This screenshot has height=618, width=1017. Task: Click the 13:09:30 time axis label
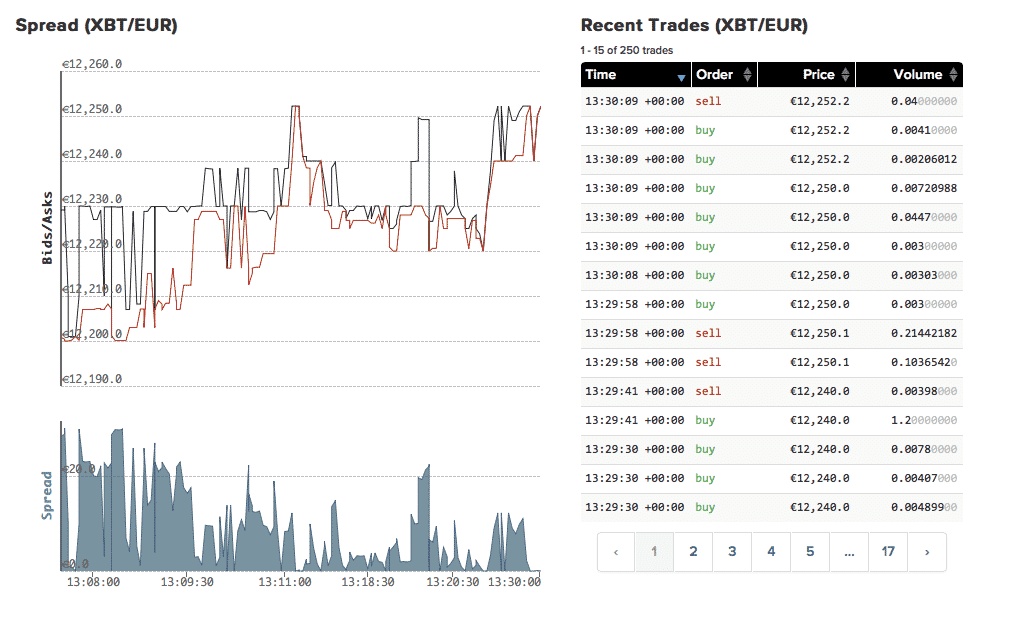click(187, 582)
